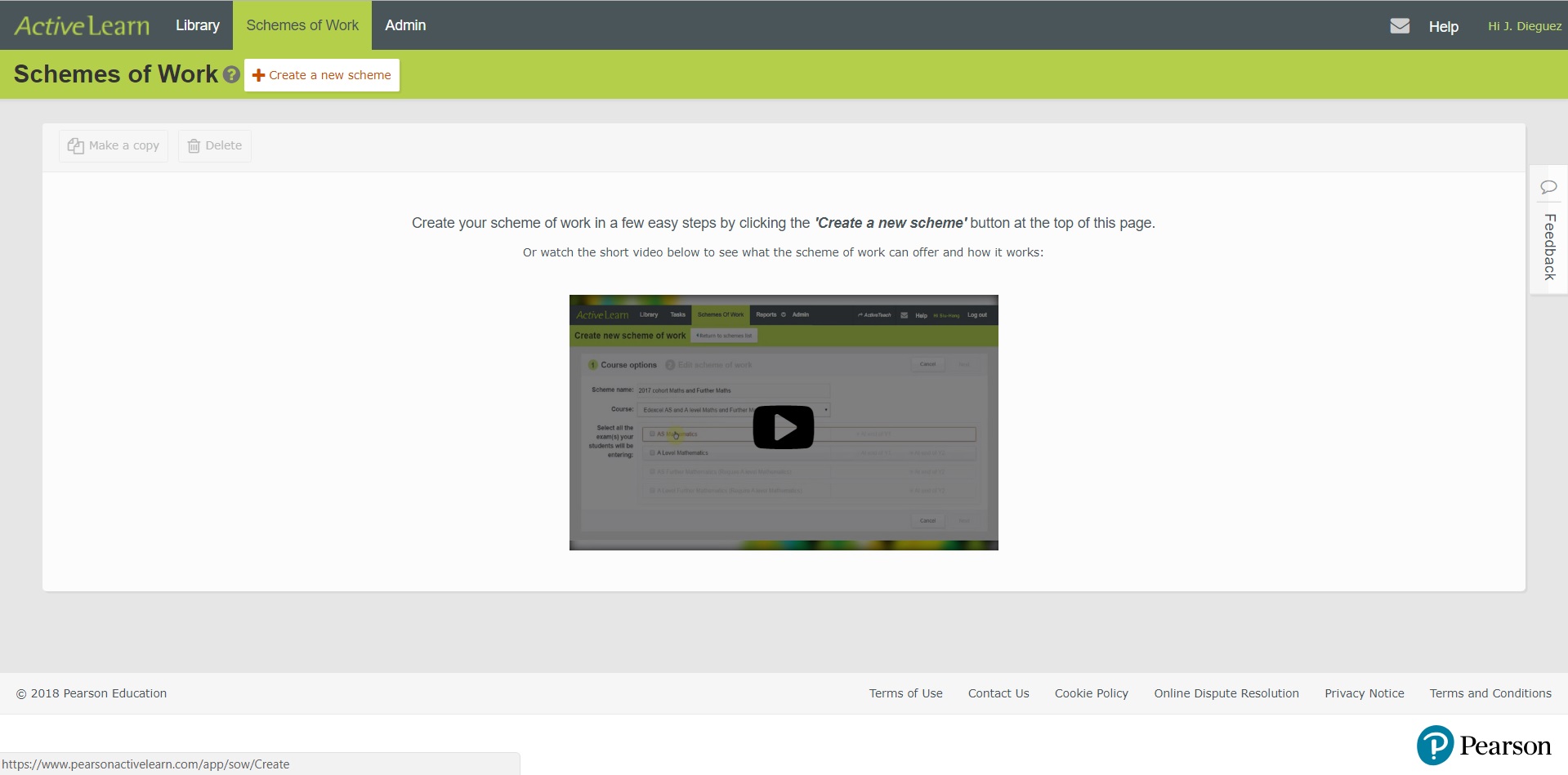Screen dimensions: 1568x775
Task: View the Privacy Notice
Action: 1364,693
